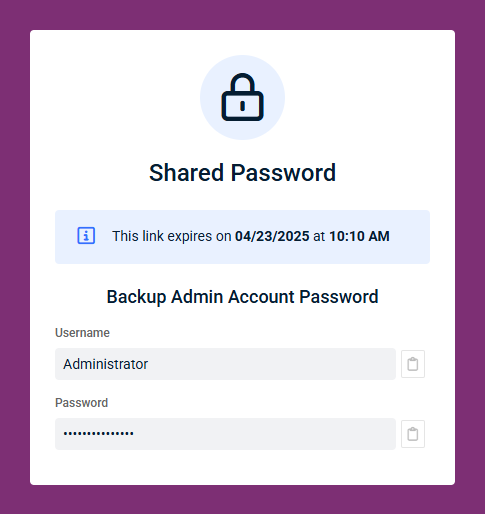This screenshot has height=514, width=485.
Task: Select the Backup Admin Account Password title
Action: 242,297
